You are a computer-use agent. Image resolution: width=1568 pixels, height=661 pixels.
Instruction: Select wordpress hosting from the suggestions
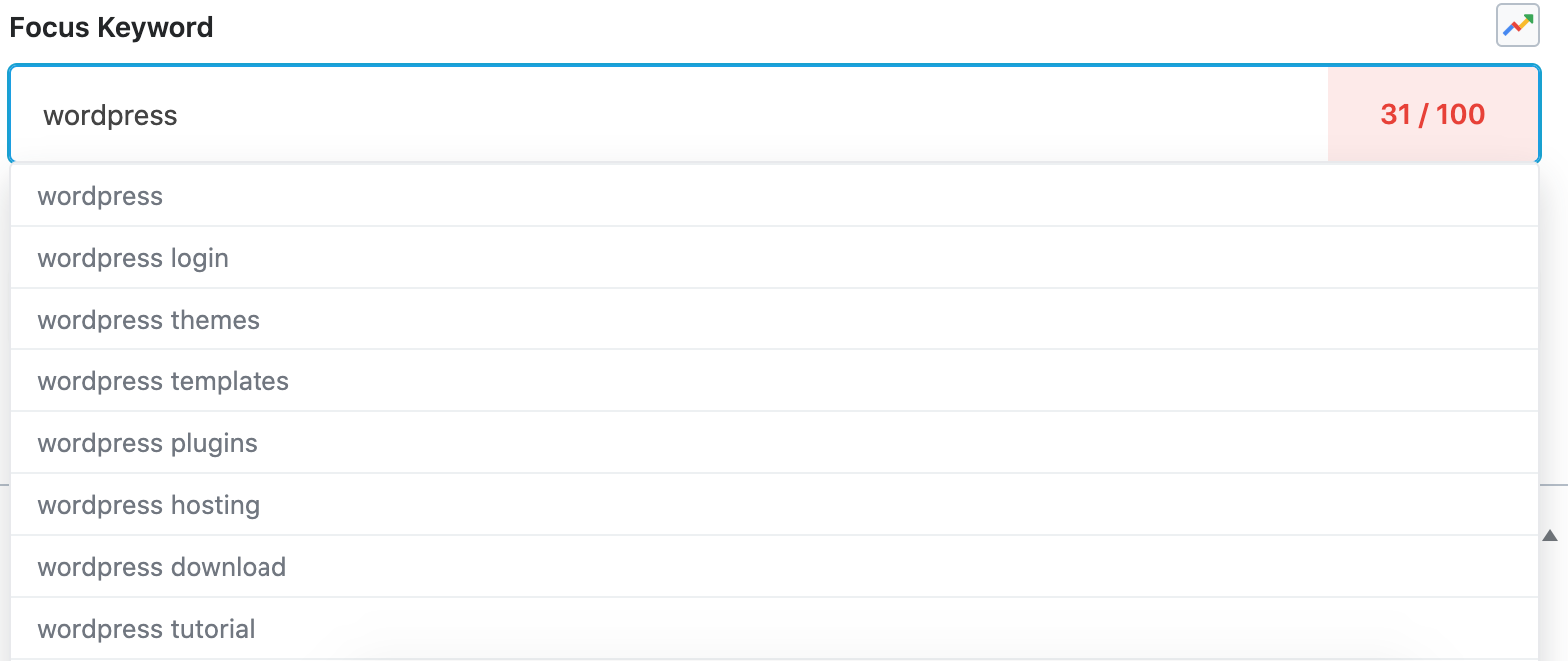(x=148, y=504)
